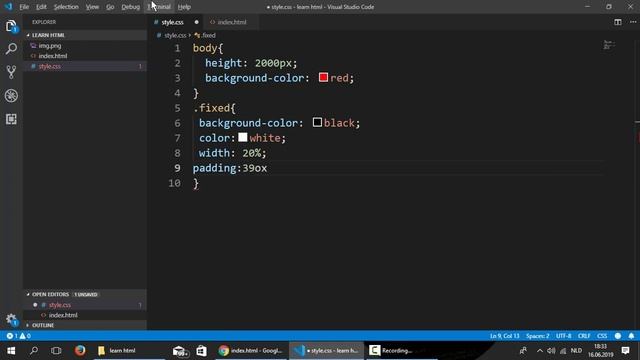Change indentation via Spaces: 2
Image resolution: width=640 pixels, height=360 pixels.
tap(537, 336)
